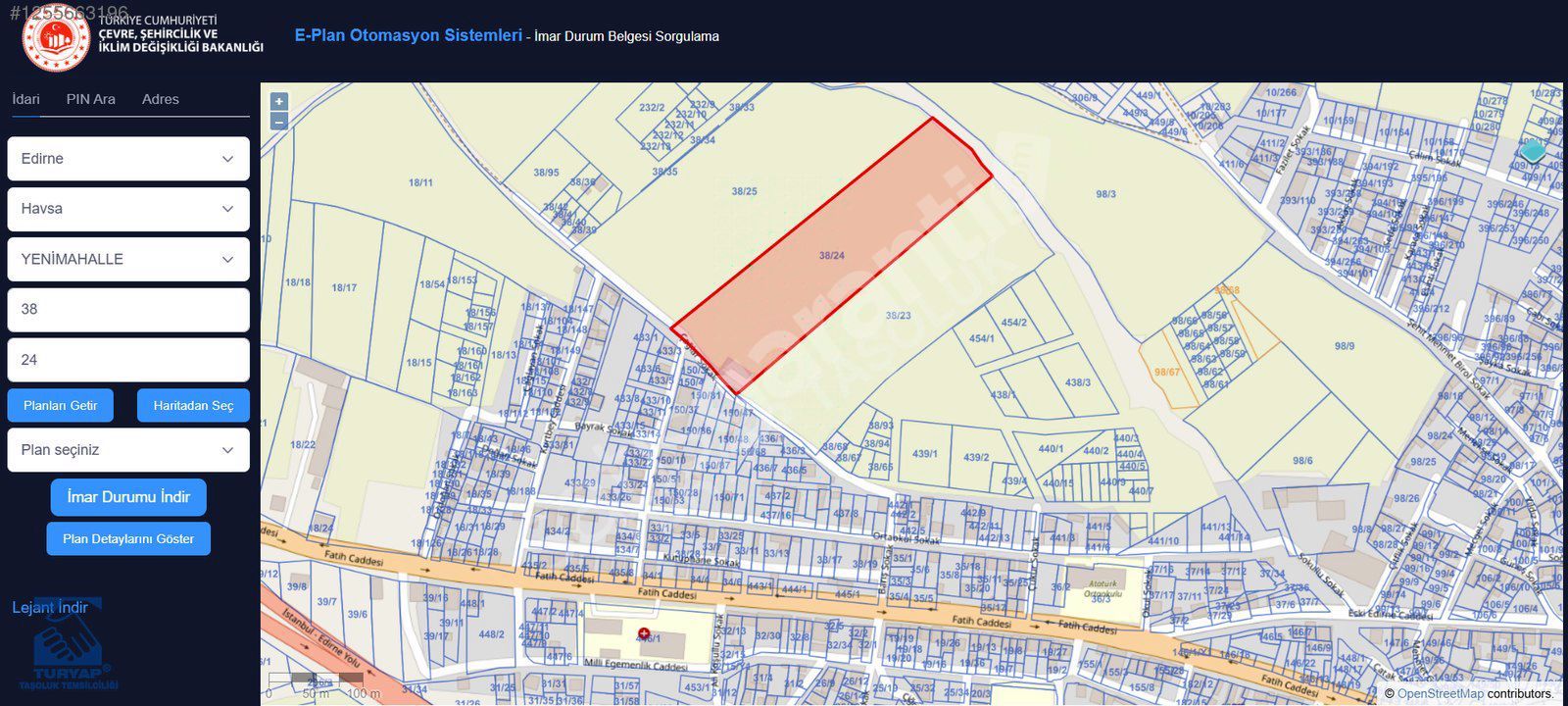Click the layers icon on the map
Screen dimensions: 1568x706
click(1533, 152)
